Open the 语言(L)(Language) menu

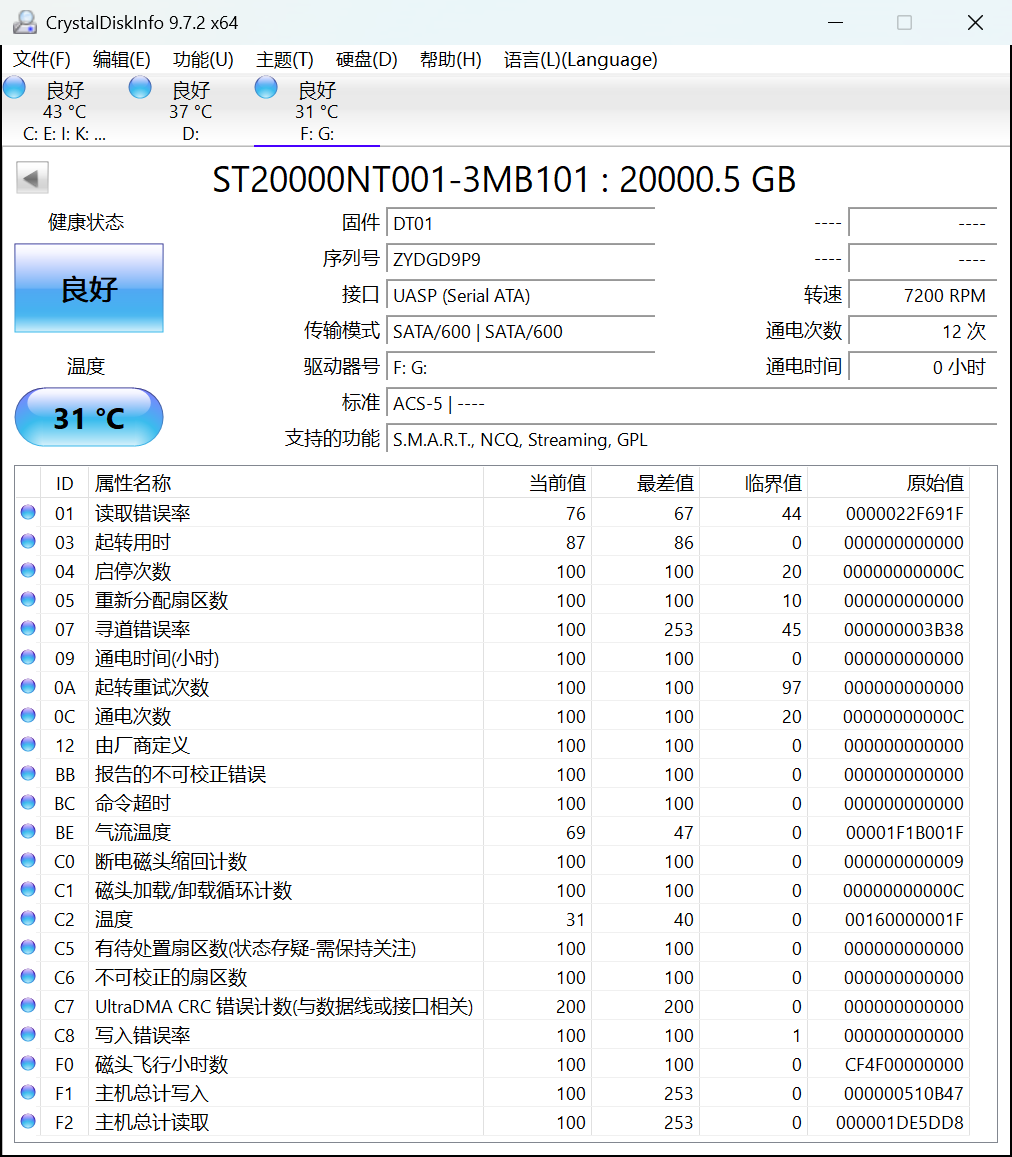click(x=580, y=60)
